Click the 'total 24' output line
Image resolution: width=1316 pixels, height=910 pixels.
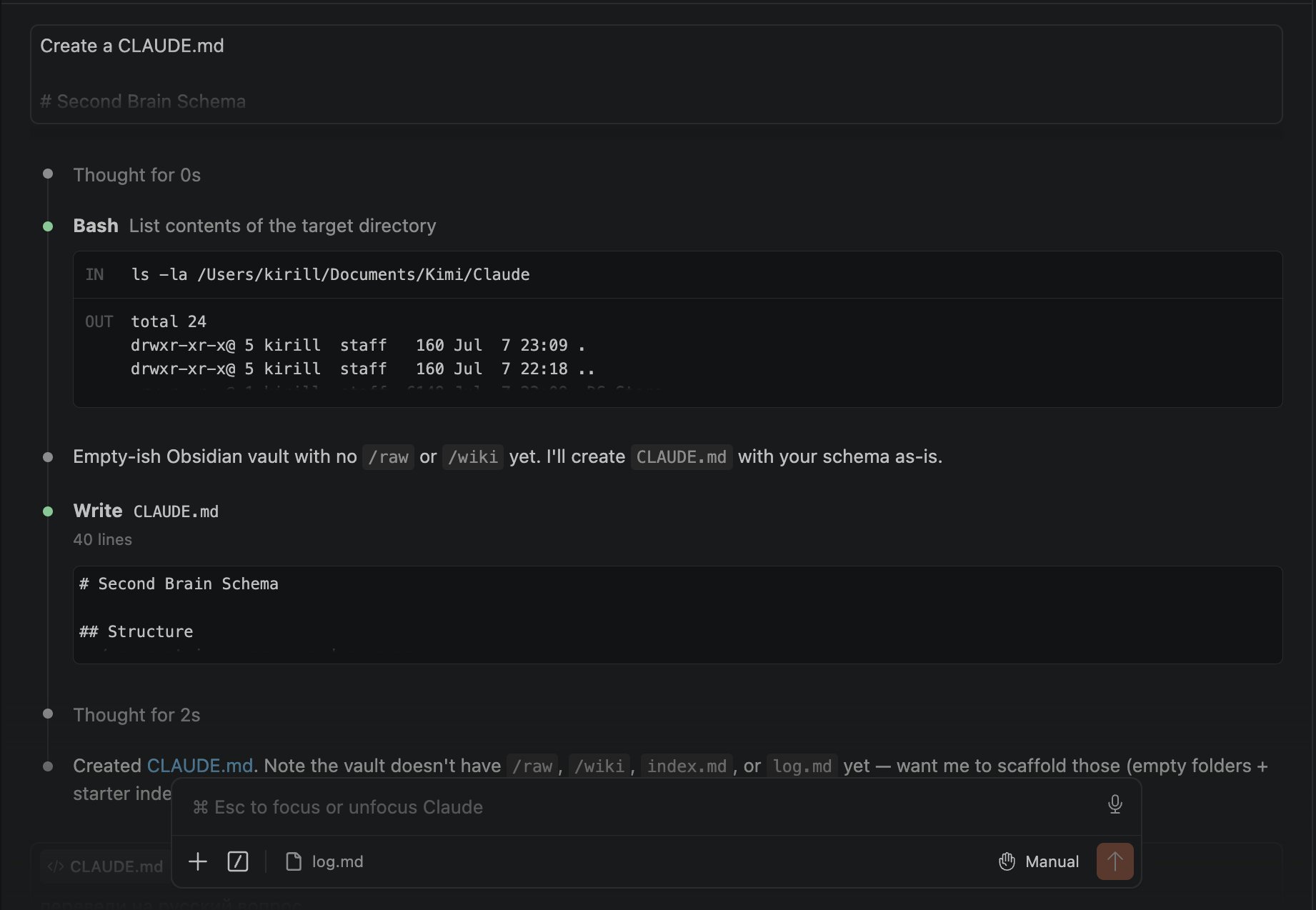(169, 321)
